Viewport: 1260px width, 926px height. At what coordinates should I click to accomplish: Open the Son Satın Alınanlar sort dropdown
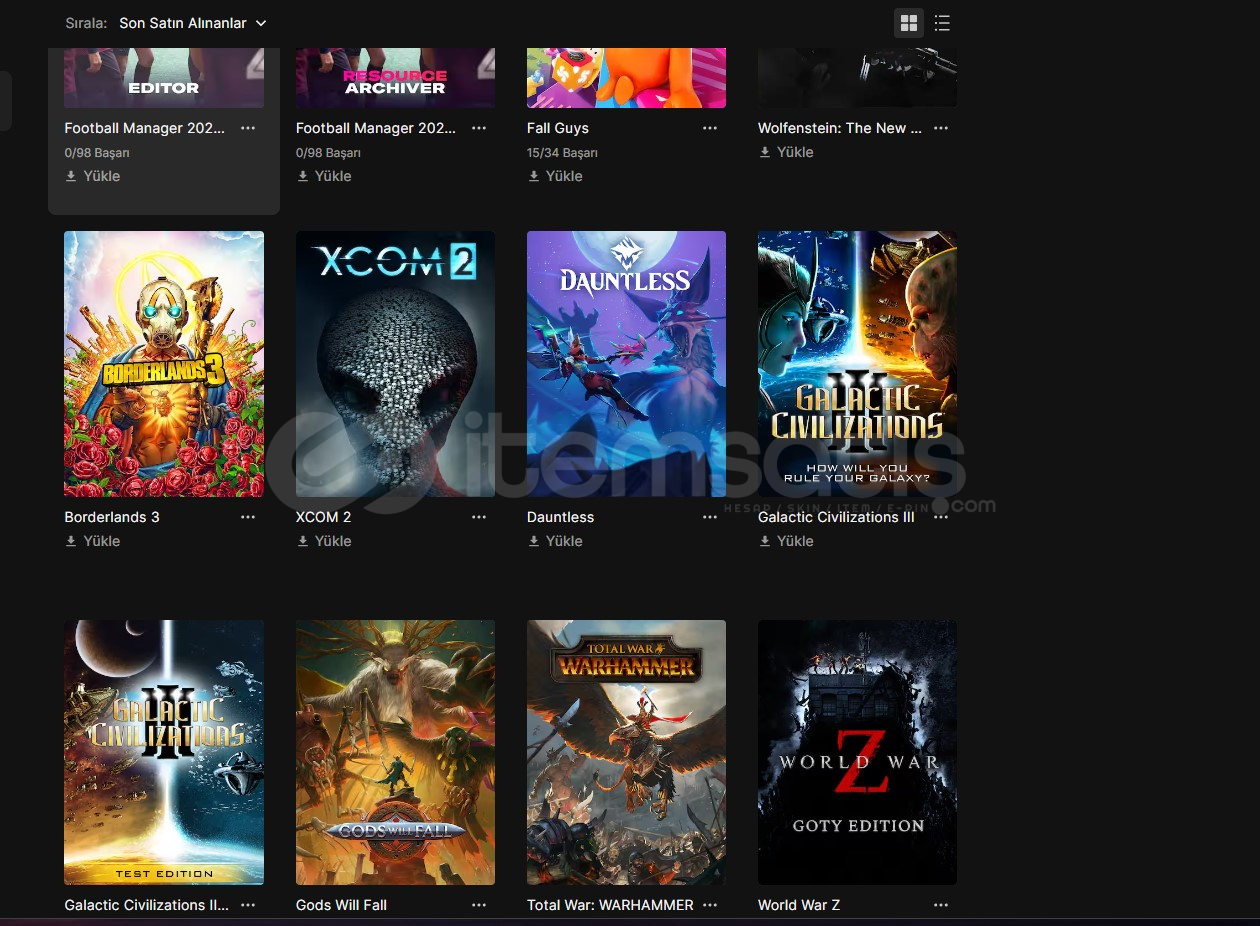pyautogui.click(x=193, y=23)
